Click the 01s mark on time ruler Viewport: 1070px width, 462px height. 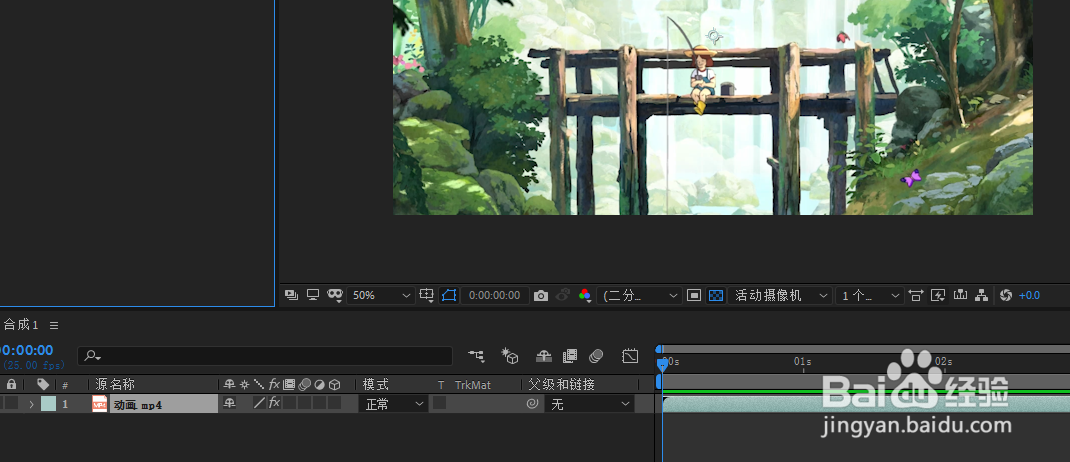point(802,362)
